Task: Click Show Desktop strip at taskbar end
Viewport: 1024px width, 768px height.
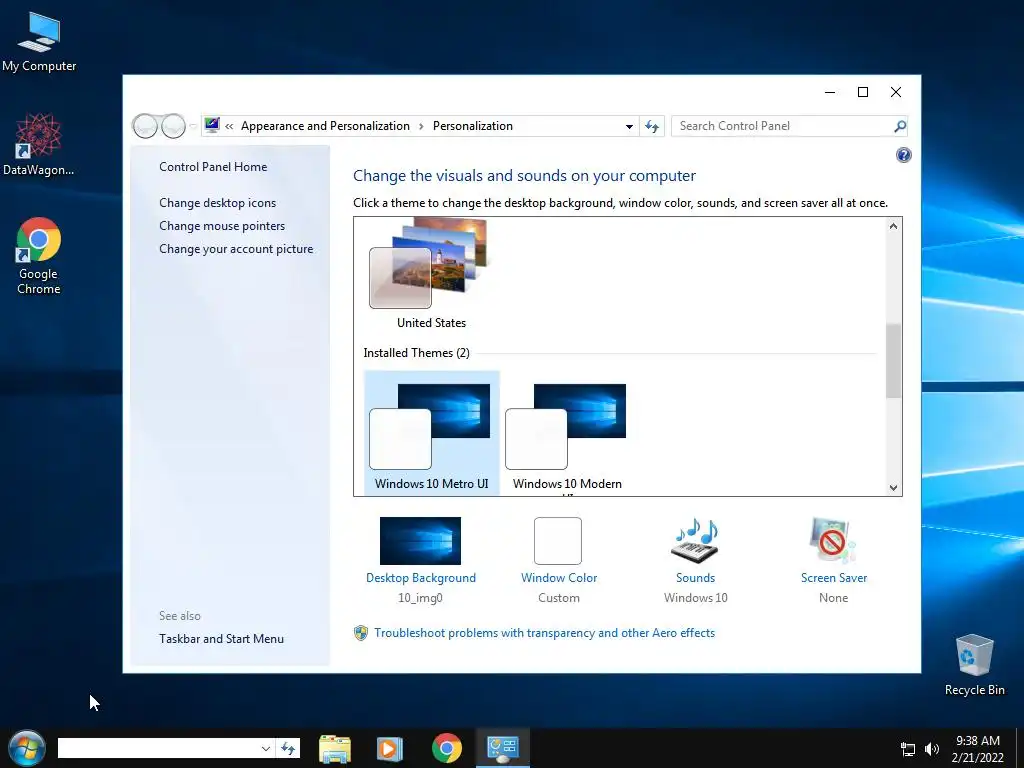Action: pos(1019,748)
